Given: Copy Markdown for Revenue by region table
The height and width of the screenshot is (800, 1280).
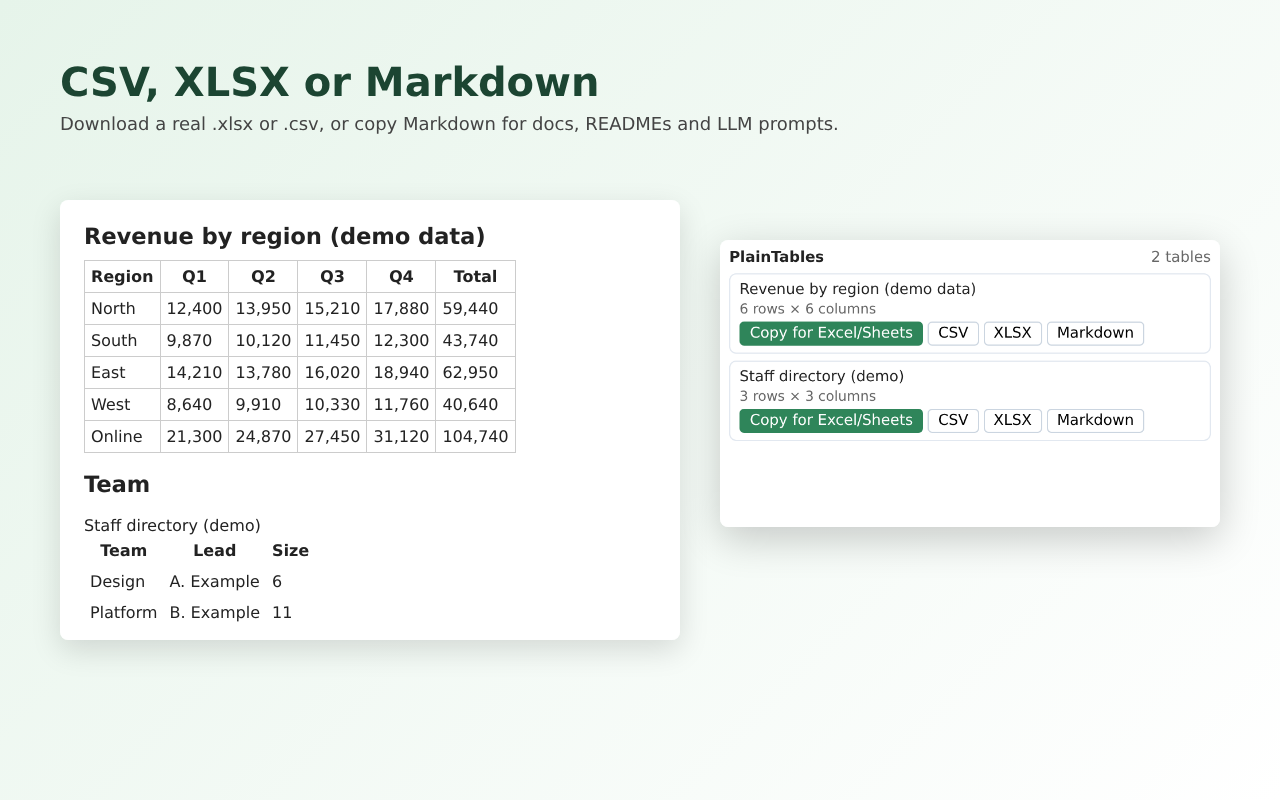Looking at the screenshot, I should pos(1095,333).
